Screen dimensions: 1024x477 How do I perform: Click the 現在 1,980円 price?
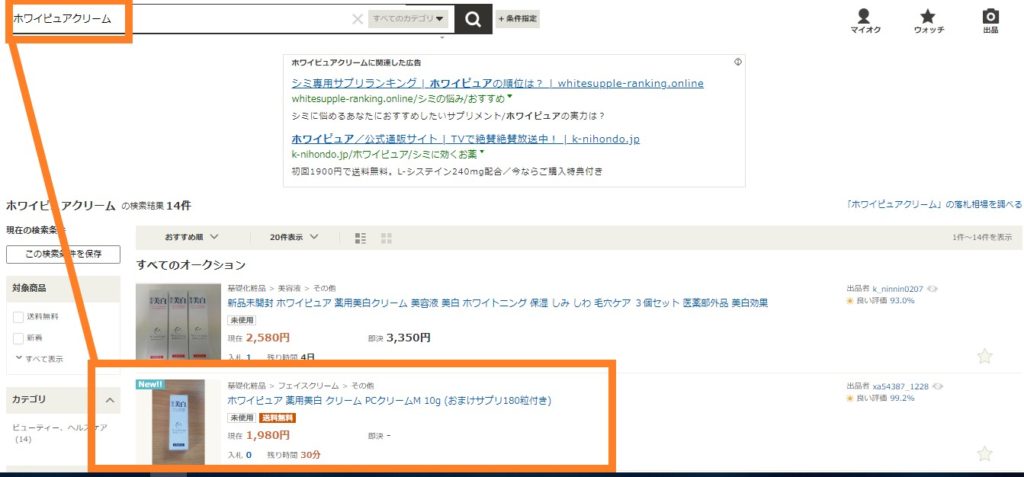(259, 435)
